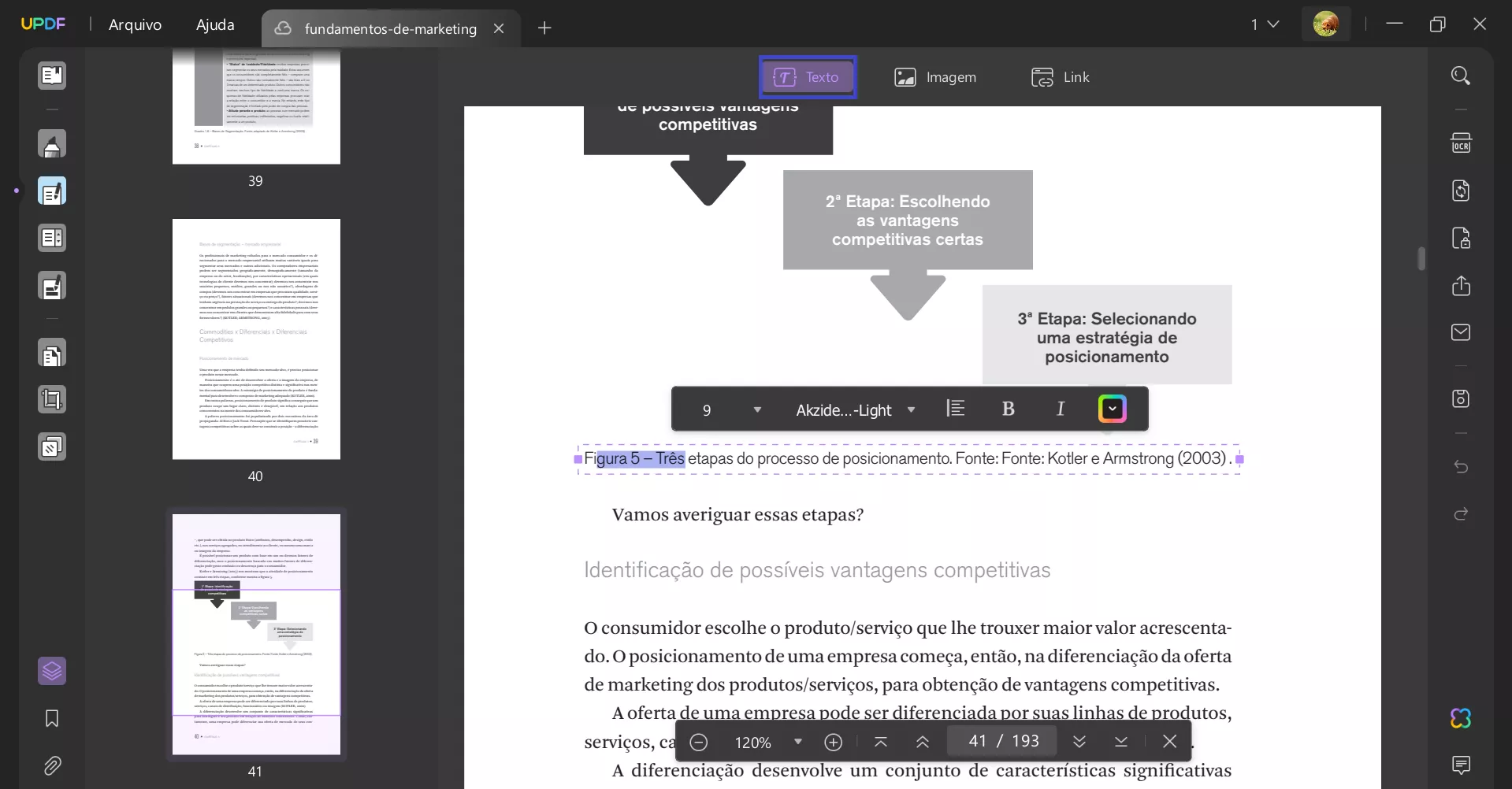Open the Ajuda menu
The width and height of the screenshot is (1512, 789).
214,24
